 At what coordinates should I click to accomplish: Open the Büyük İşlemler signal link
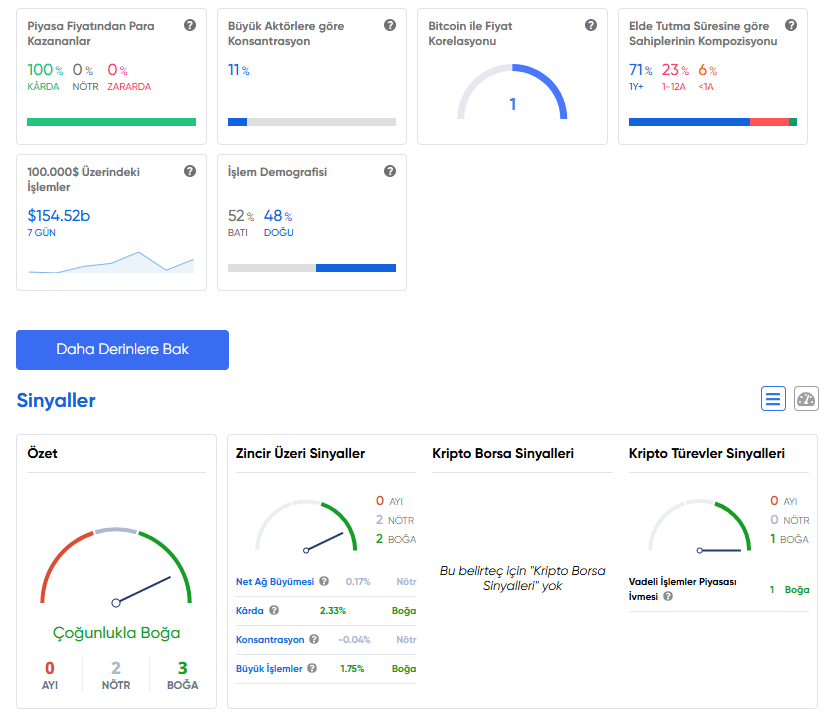[x=269, y=668]
